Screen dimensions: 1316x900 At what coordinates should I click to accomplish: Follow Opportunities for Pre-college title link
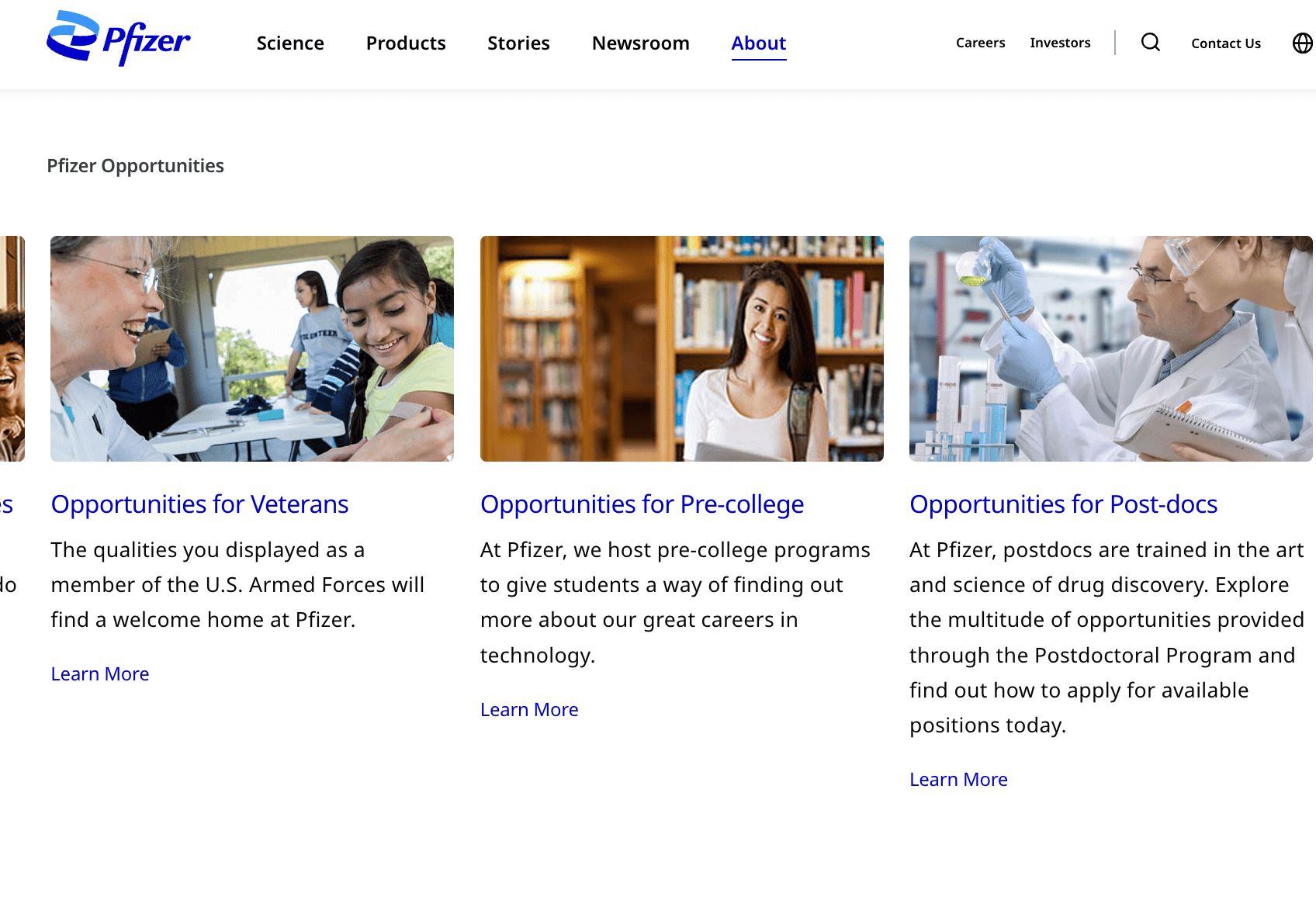[x=642, y=504]
